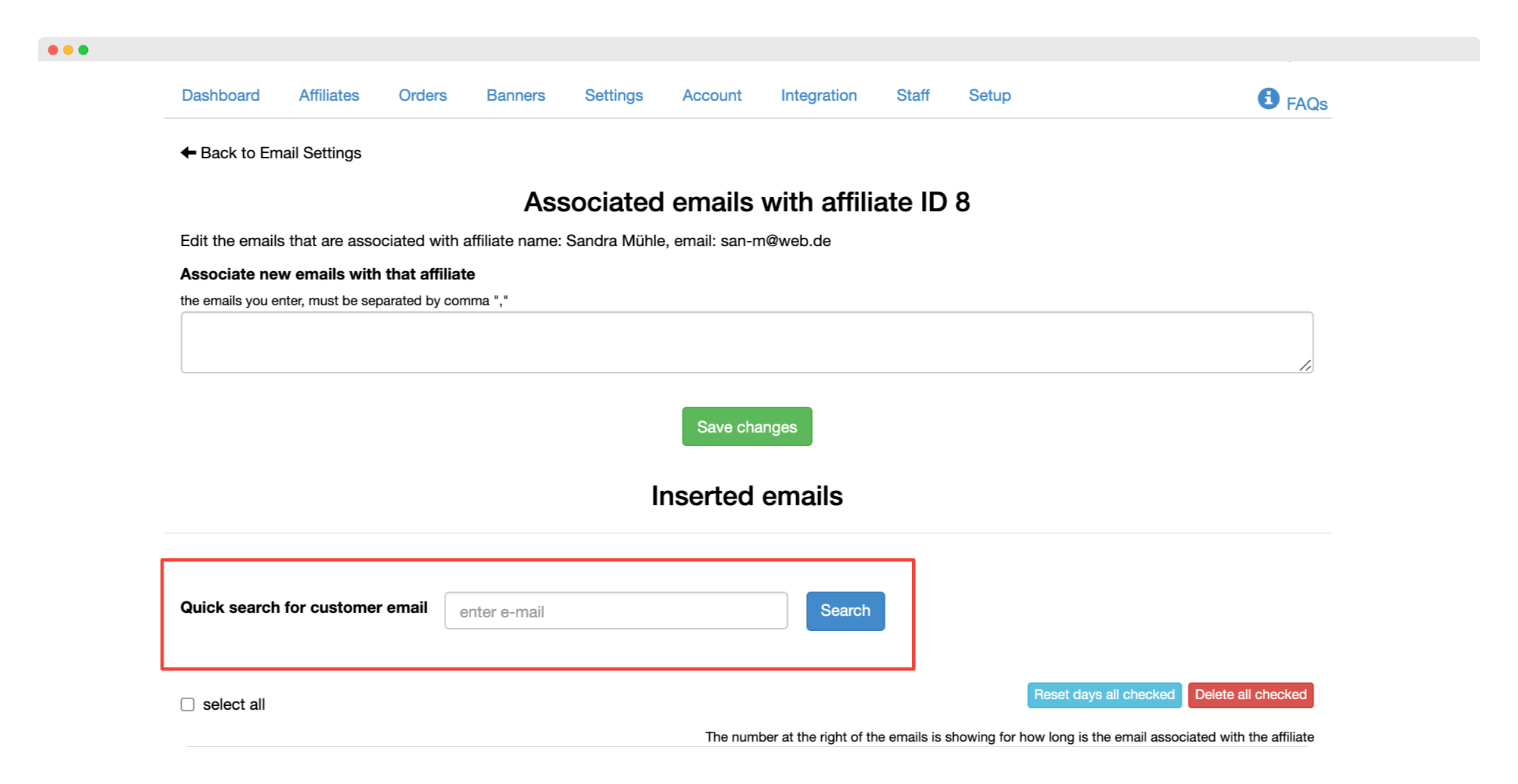This screenshot has height=784, width=1518.
Task: Focus the enter e-mail search field
Action: tap(616, 611)
